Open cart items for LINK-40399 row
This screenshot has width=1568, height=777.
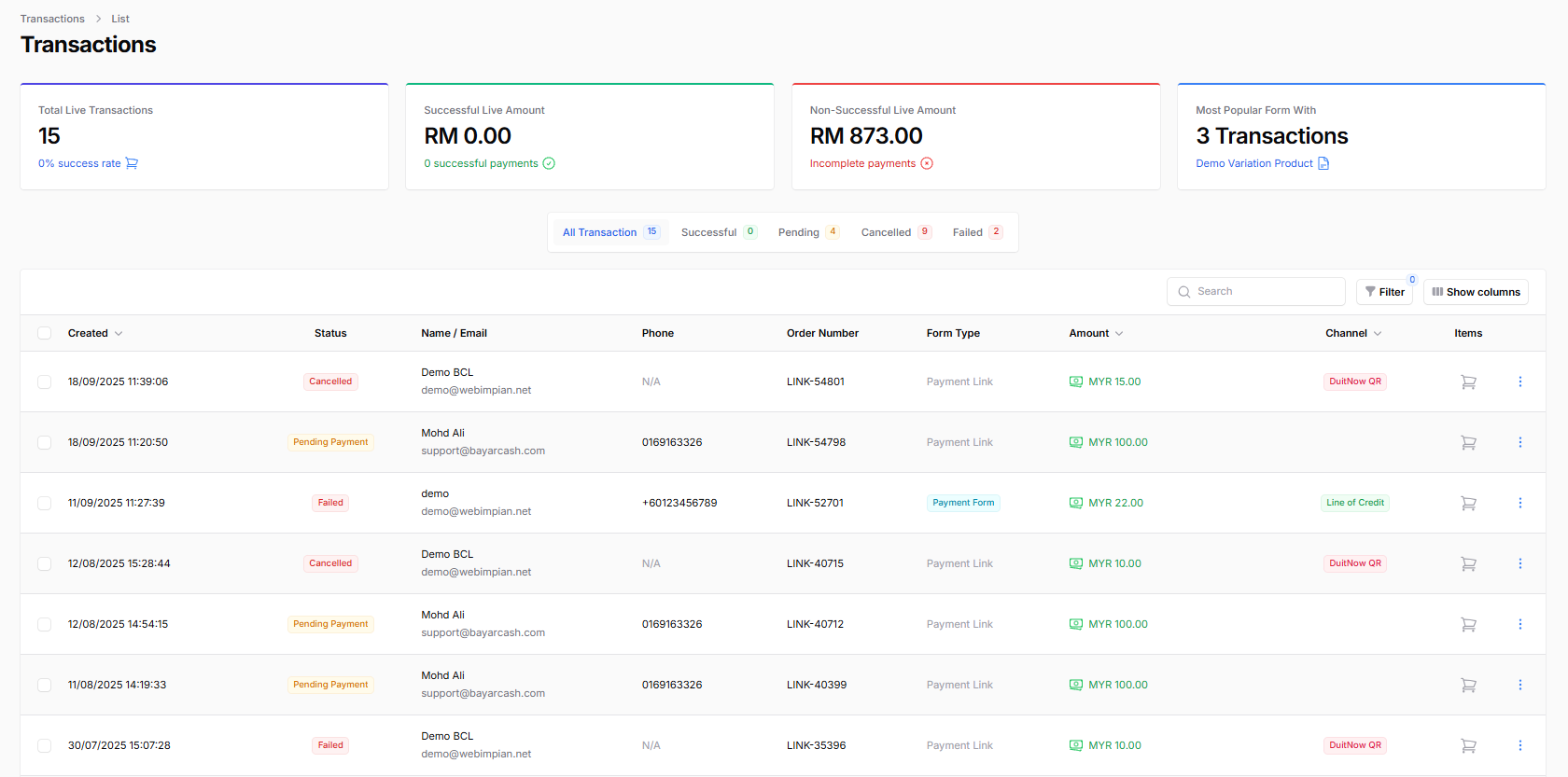coord(1468,685)
